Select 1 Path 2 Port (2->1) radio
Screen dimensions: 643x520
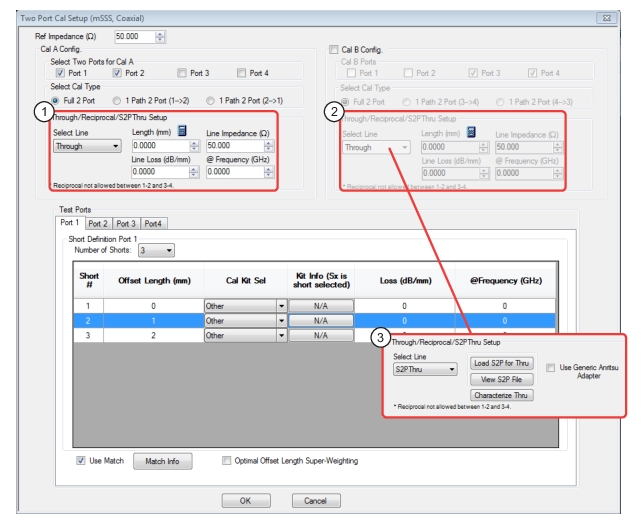(x=210, y=100)
